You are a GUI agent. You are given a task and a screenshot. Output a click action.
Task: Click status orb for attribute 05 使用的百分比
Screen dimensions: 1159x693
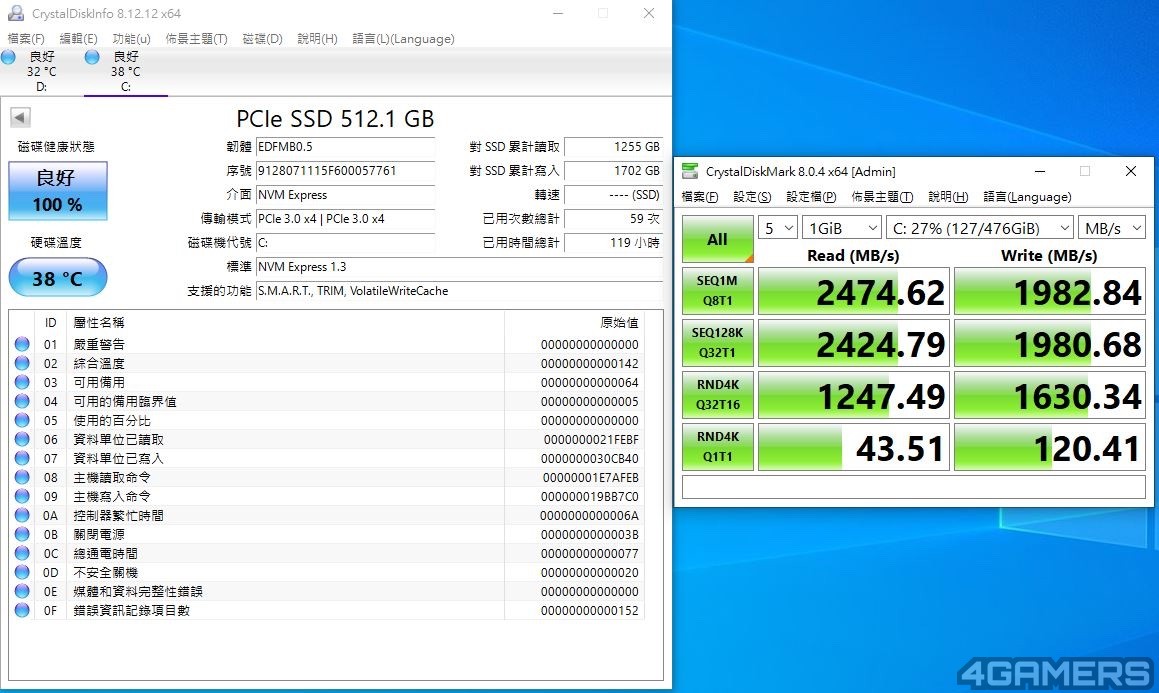(x=22, y=420)
